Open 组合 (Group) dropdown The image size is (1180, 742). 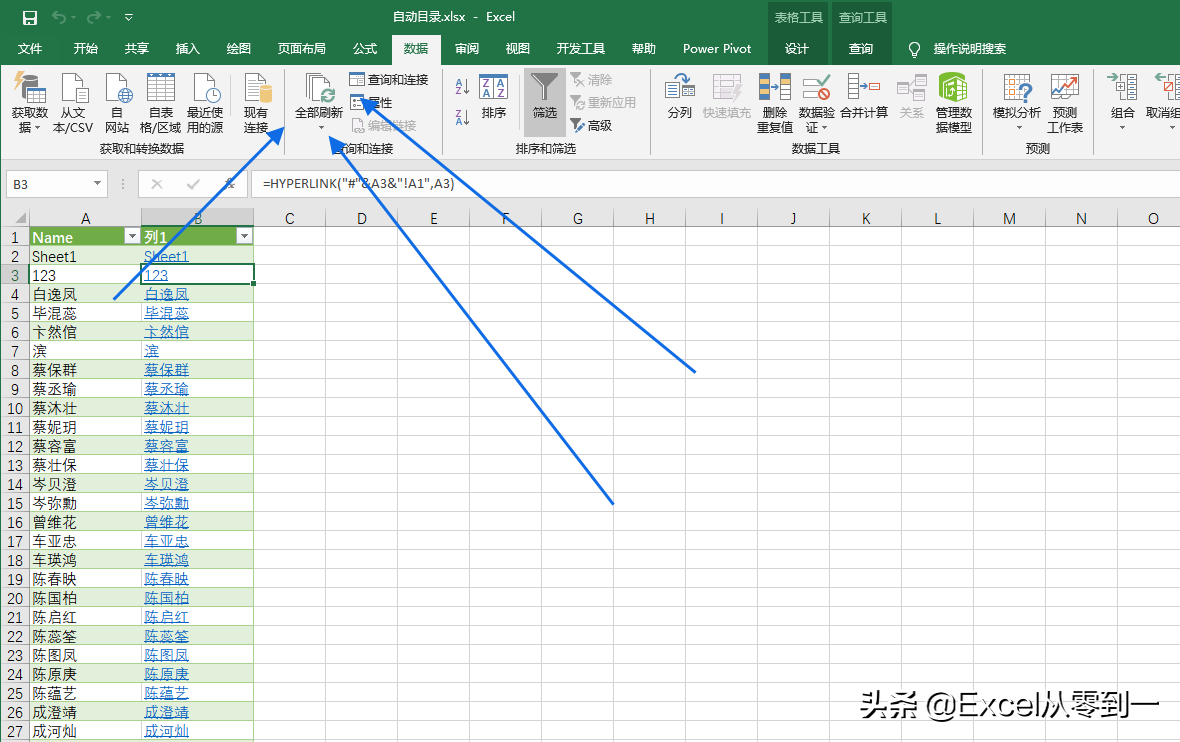pyautogui.click(x=1122, y=102)
